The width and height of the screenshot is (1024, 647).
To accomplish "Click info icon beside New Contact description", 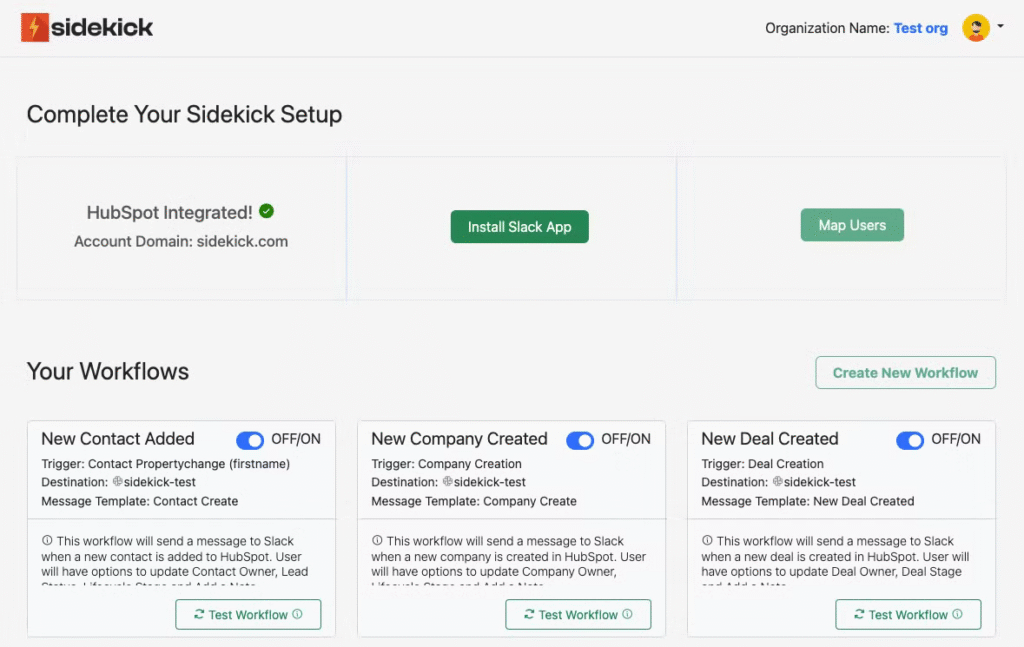I will (x=47, y=541).
